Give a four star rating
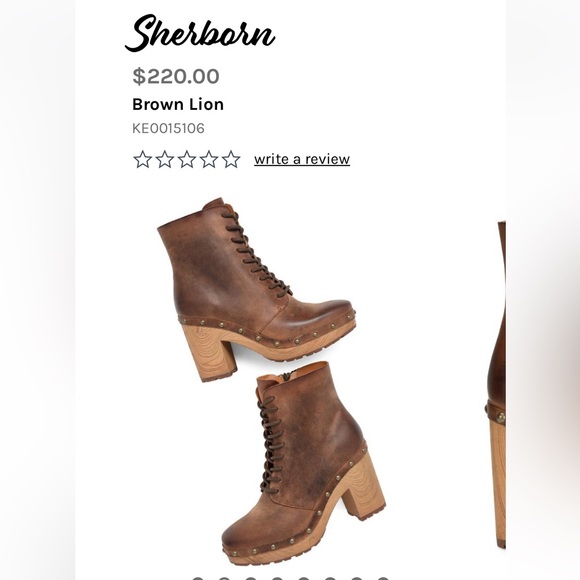Image resolution: width=580 pixels, height=580 pixels. tap(209, 159)
